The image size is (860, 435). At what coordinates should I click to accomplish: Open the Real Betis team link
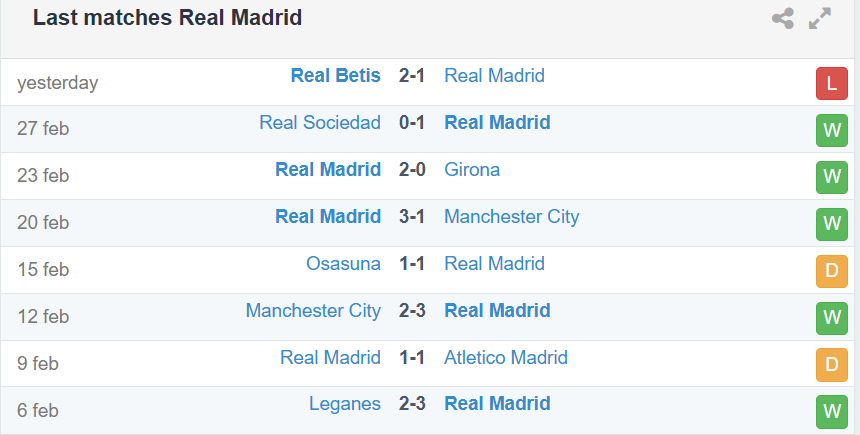tap(335, 76)
